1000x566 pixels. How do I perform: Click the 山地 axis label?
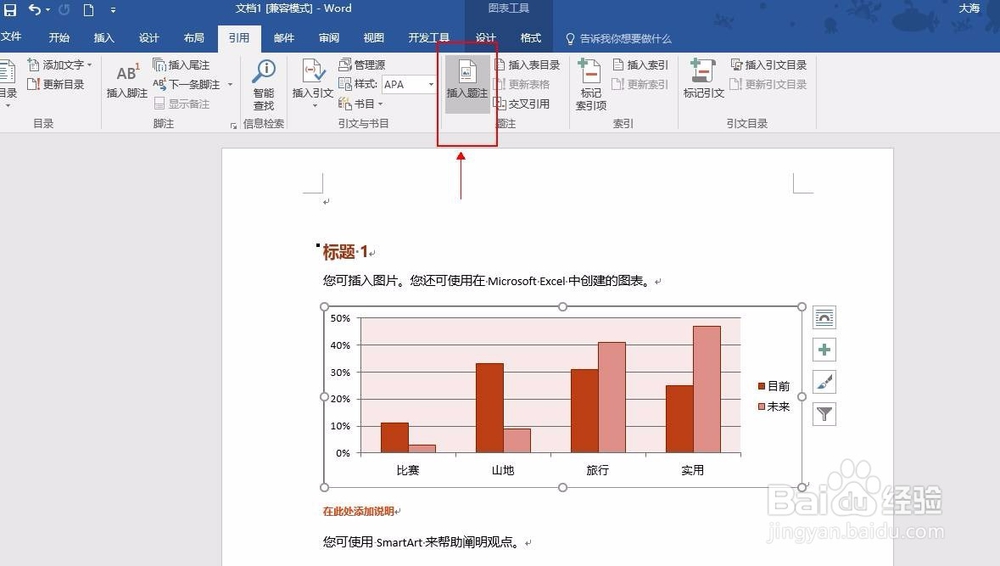pos(503,470)
